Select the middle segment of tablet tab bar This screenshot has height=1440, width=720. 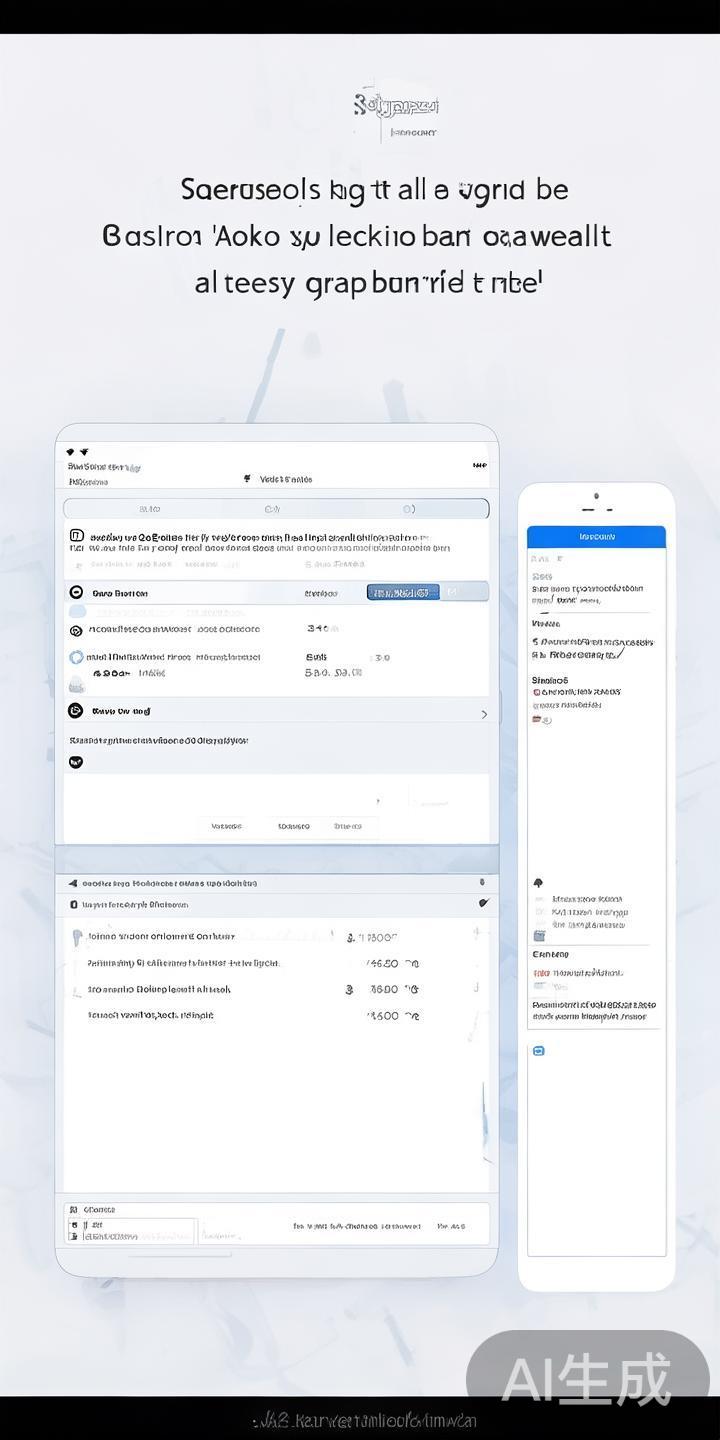pyautogui.click(x=272, y=509)
